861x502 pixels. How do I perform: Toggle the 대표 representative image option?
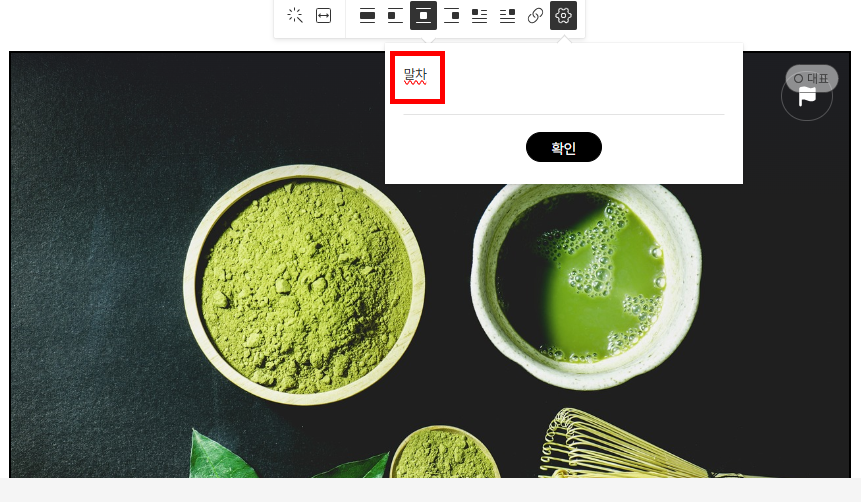tap(812, 79)
